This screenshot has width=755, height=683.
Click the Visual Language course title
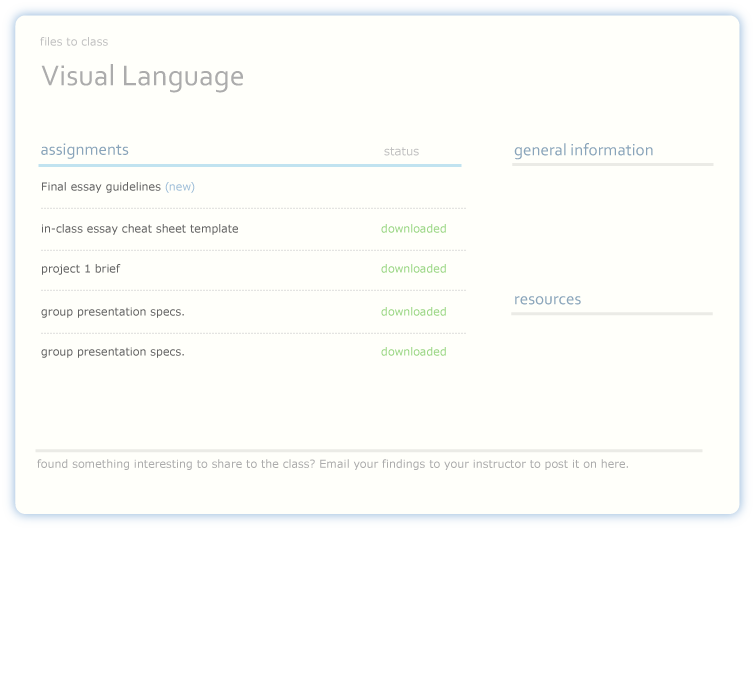tap(142, 77)
